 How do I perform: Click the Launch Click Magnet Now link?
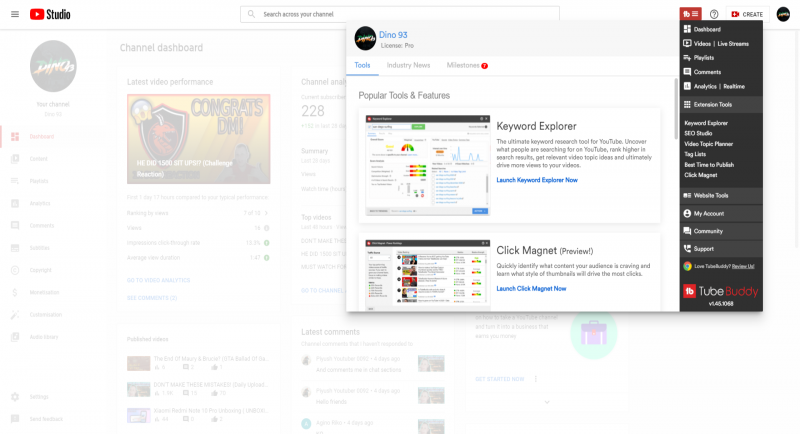point(531,288)
